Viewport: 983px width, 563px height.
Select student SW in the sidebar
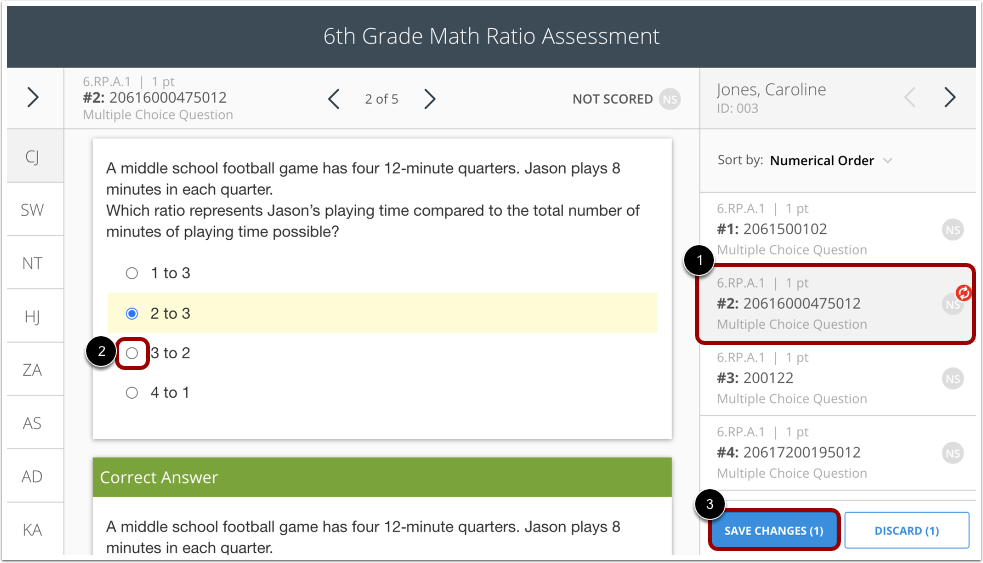click(x=33, y=210)
